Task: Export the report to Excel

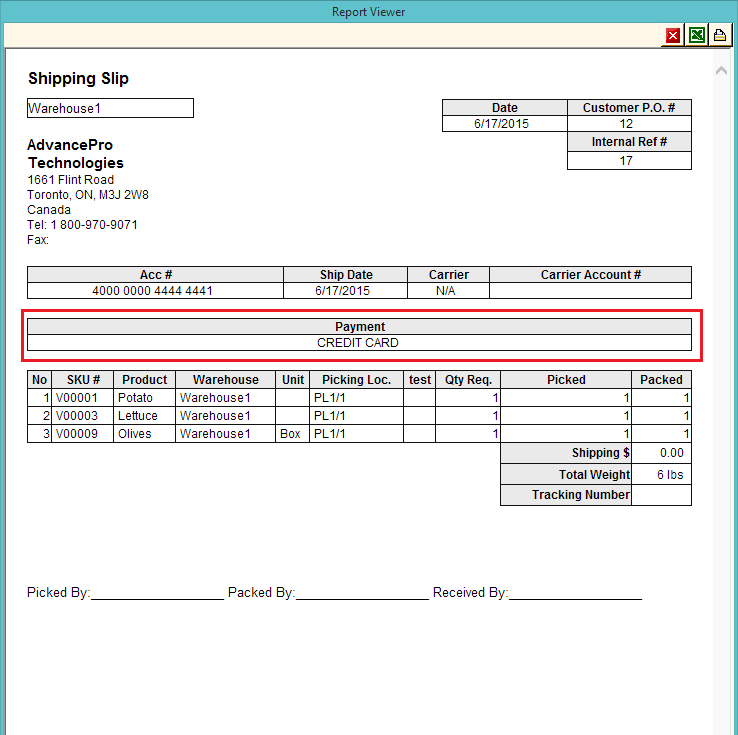Action: pyautogui.click(x=697, y=36)
